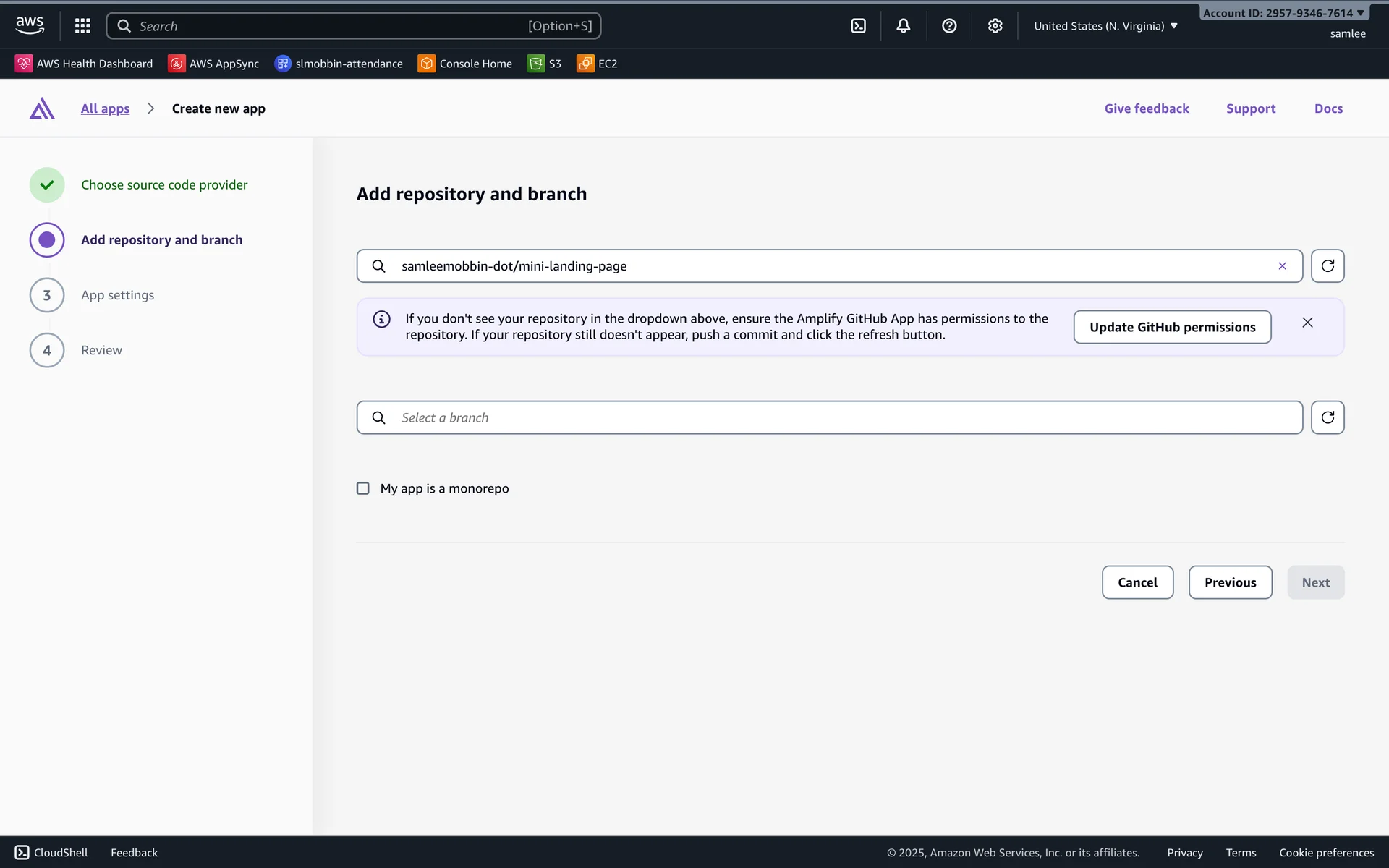Refresh the branch list
Screen dimensions: 1389x868
(x=1327, y=417)
